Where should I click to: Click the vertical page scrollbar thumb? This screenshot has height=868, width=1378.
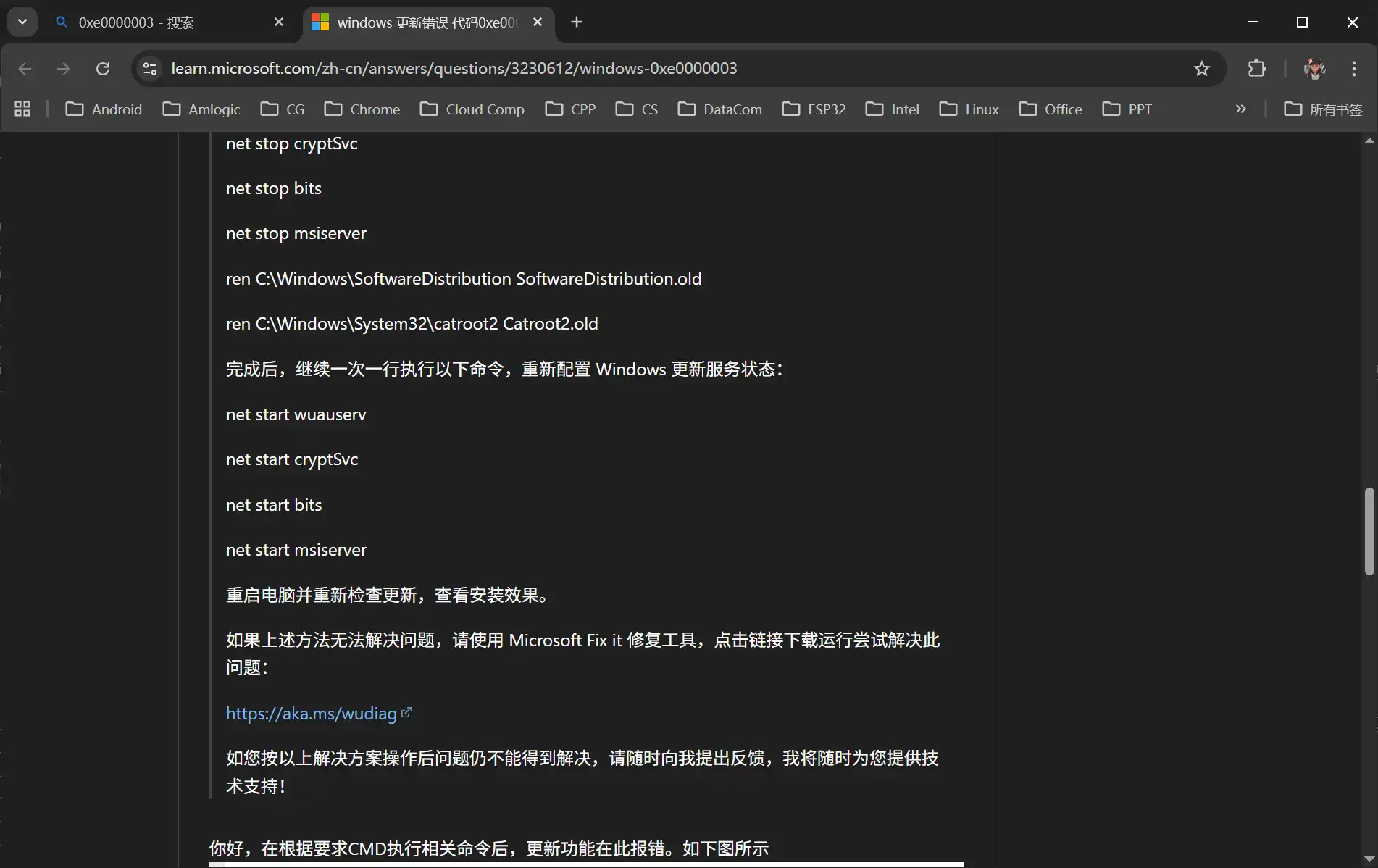(x=1369, y=531)
